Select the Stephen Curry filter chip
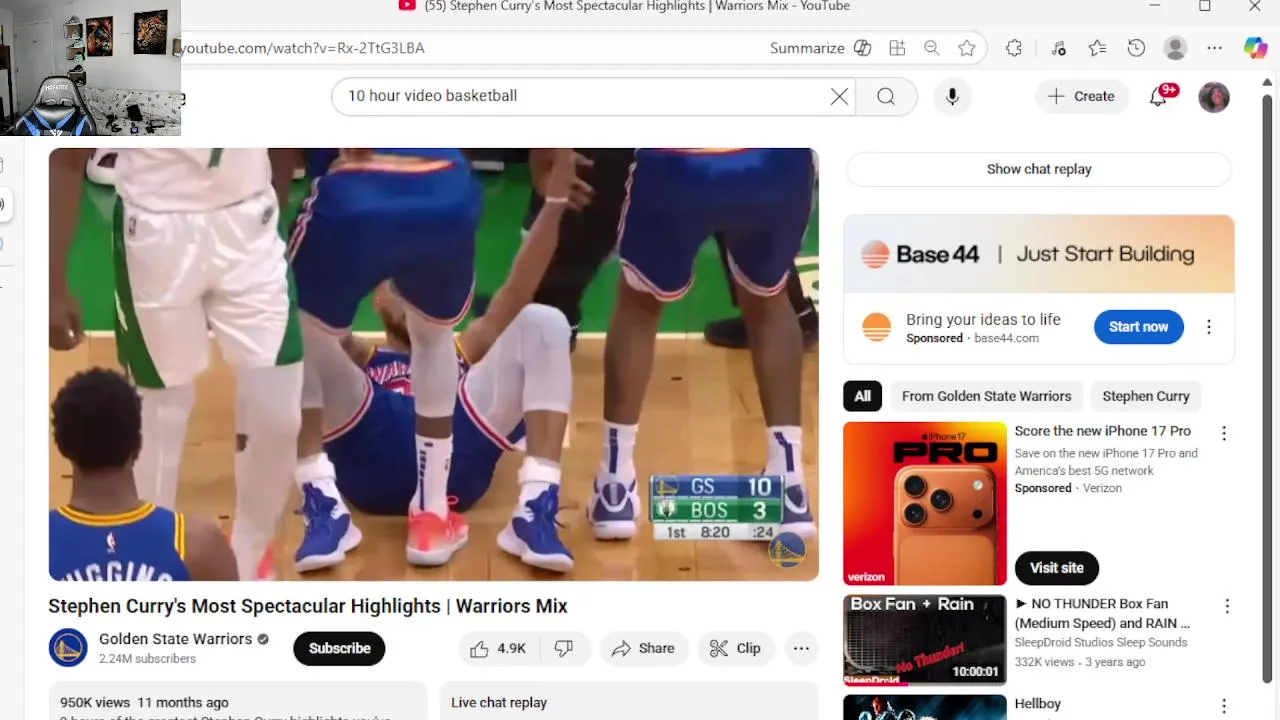Screen dimensions: 1280x720 click(1146, 396)
